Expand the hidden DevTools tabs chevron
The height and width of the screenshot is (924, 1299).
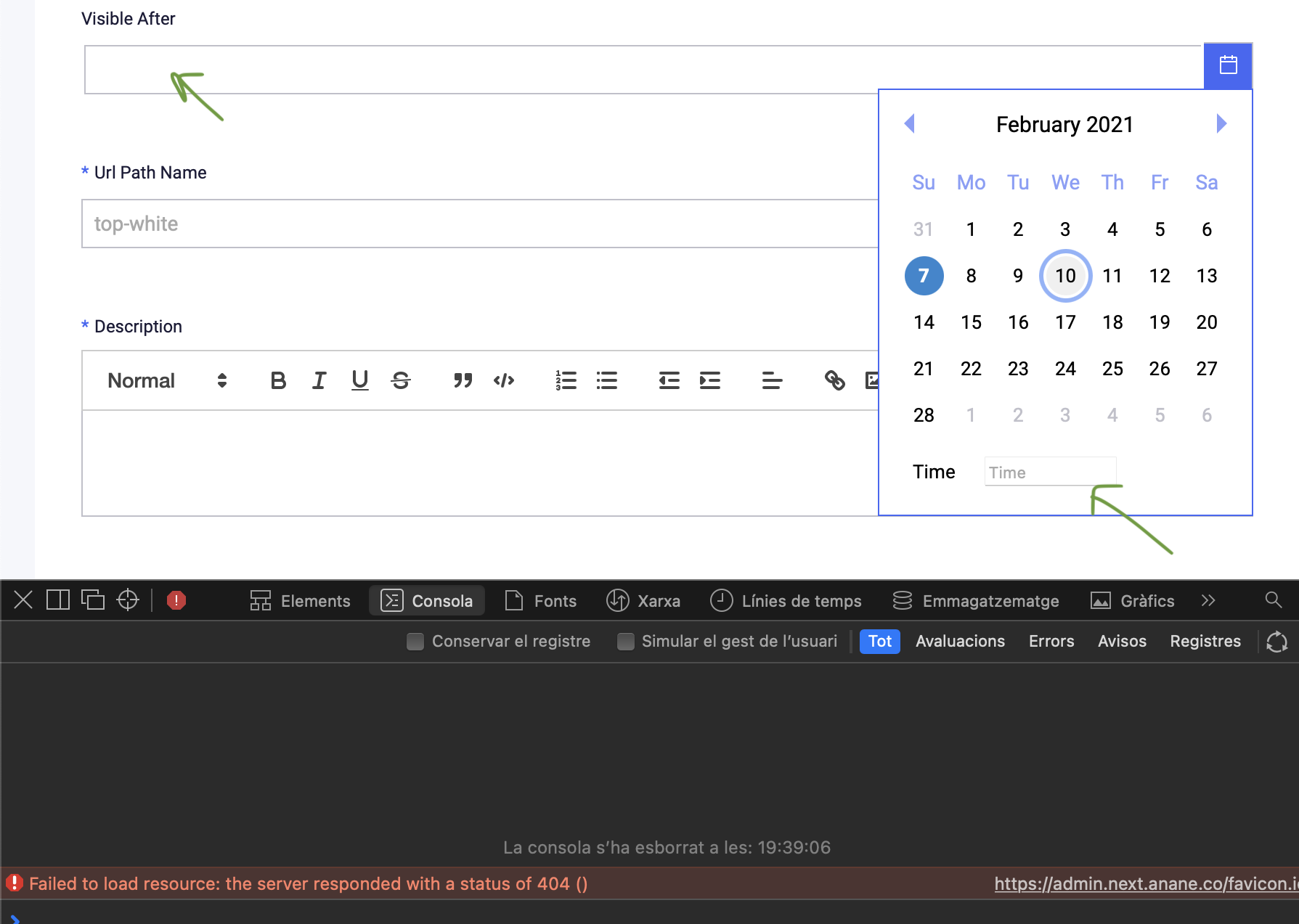pyautogui.click(x=1208, y=600)
